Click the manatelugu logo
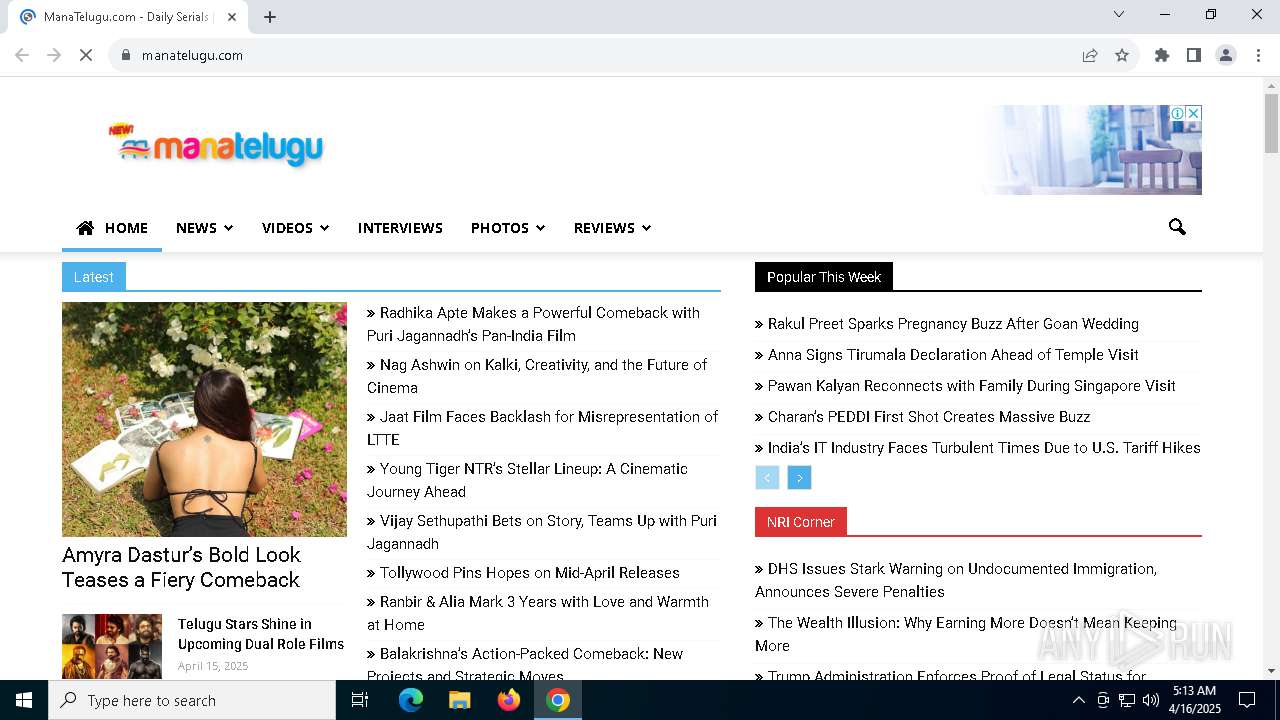 [x=216, y=145]
